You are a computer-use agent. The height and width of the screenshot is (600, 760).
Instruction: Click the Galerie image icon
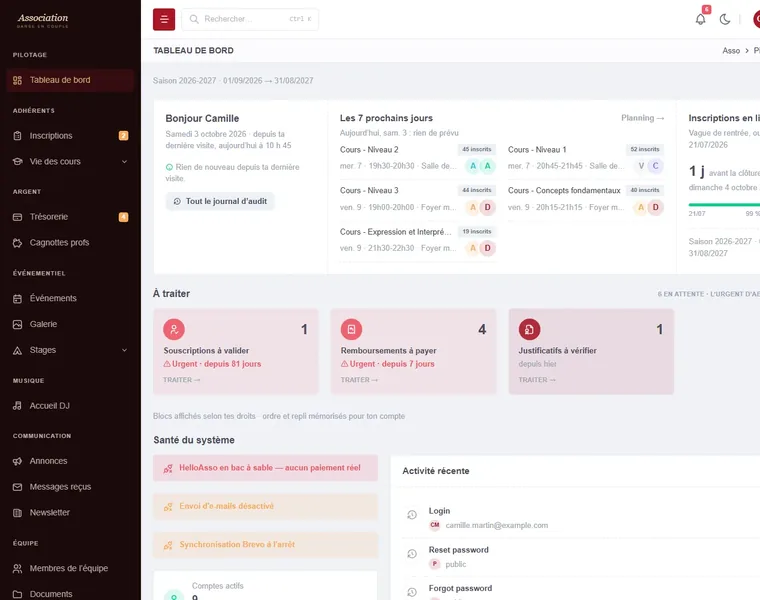click(17, 324)
